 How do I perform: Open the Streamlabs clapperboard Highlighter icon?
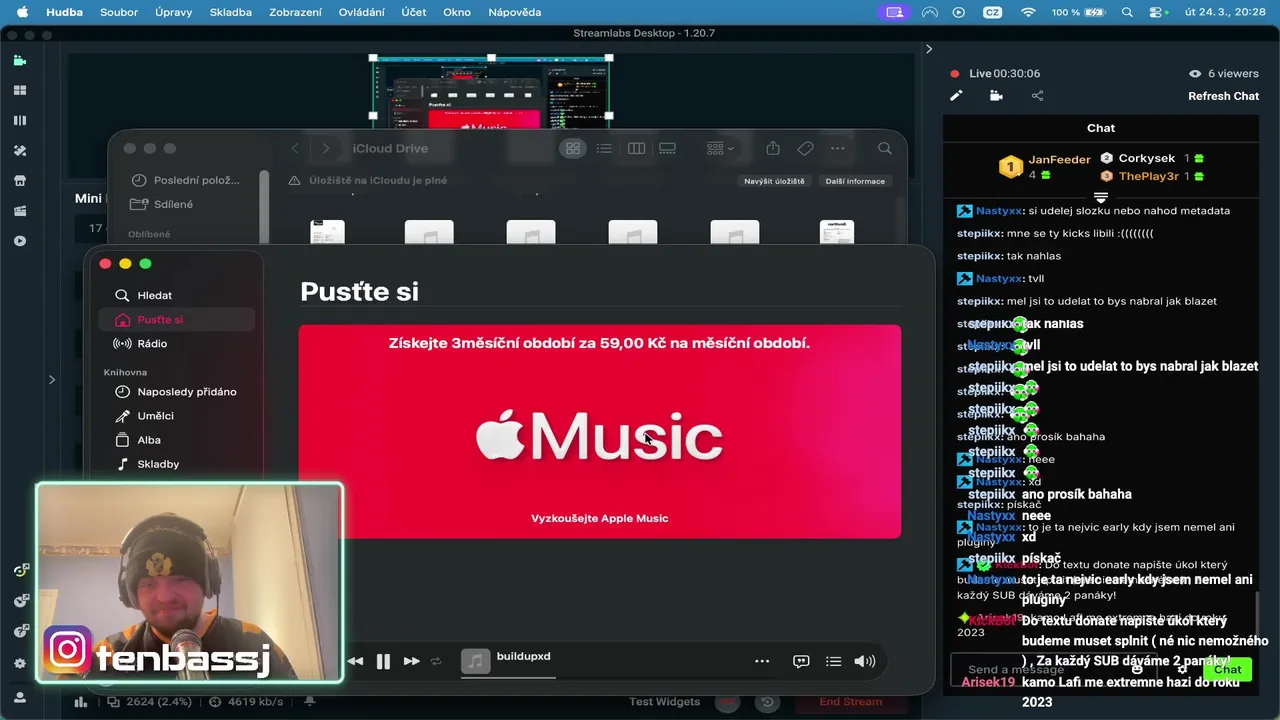pos(19,211)
